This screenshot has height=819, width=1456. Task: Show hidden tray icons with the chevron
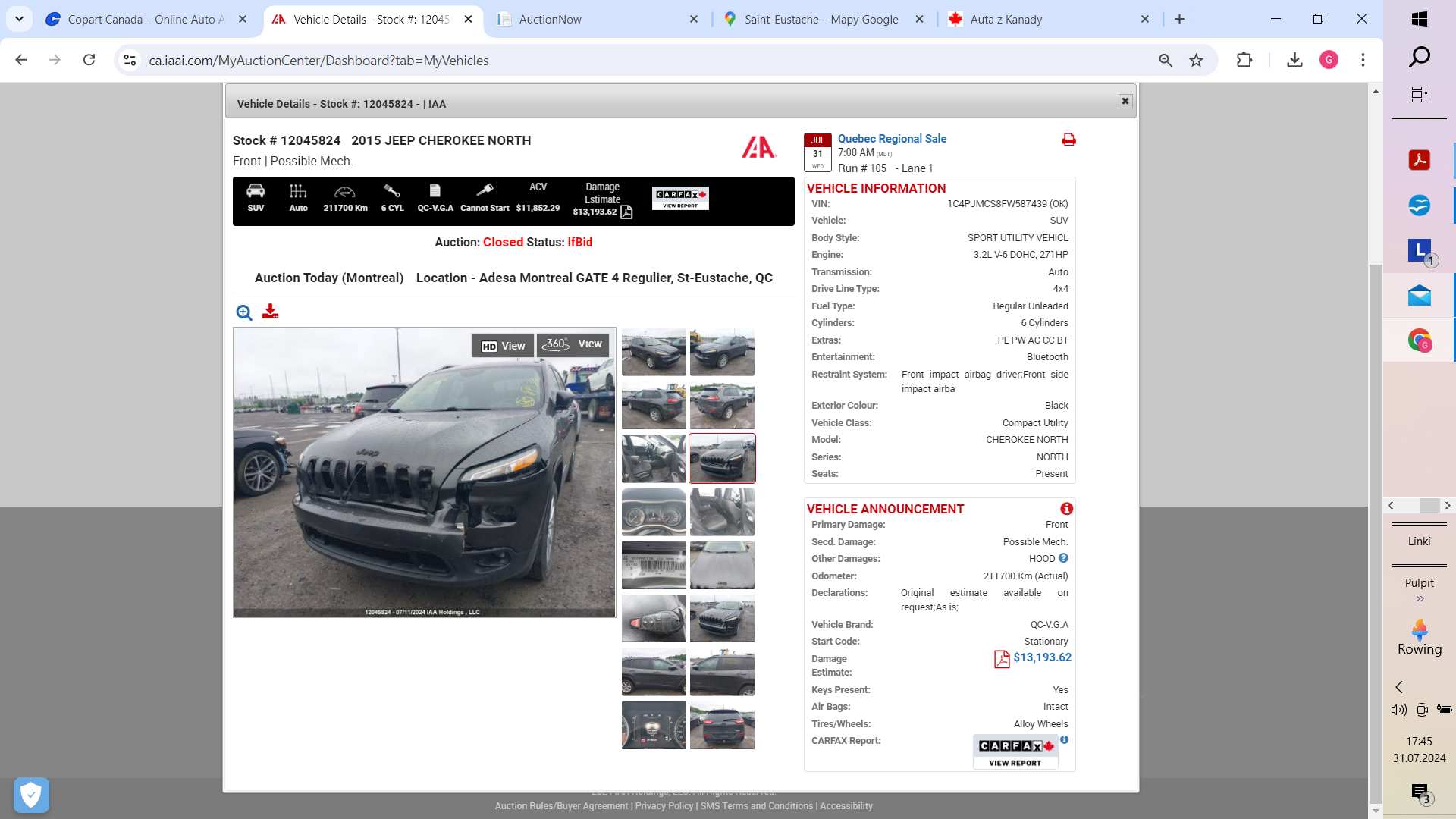1399,687
